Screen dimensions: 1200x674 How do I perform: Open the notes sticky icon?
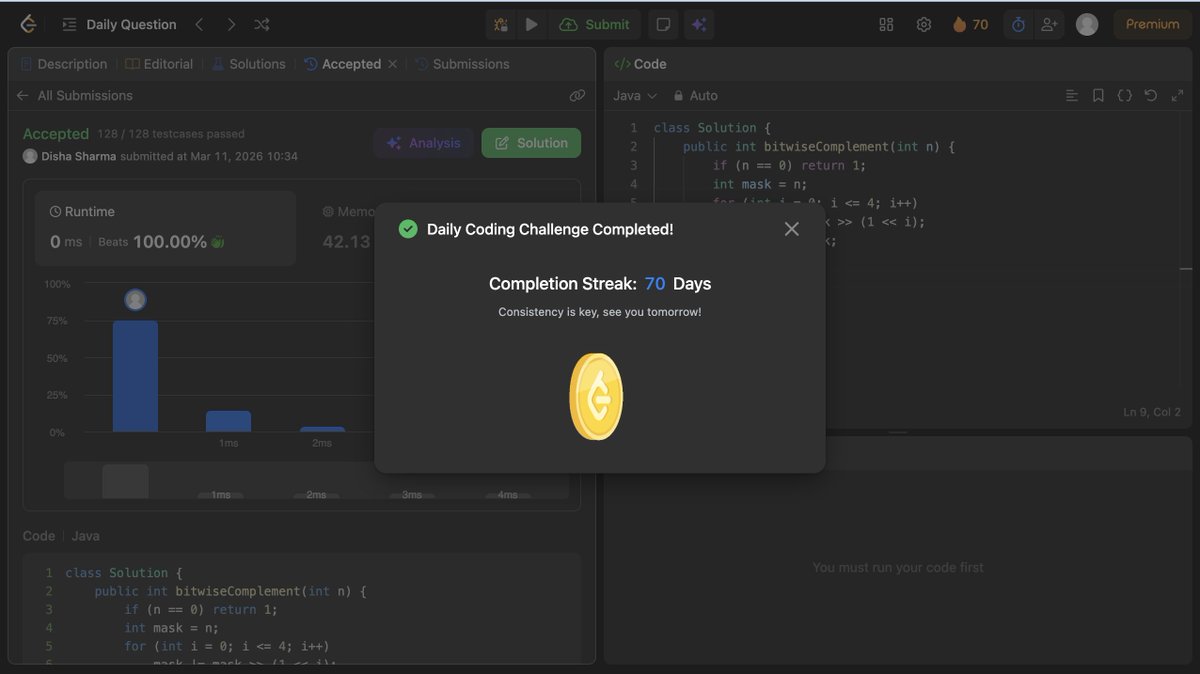point(662,24)
